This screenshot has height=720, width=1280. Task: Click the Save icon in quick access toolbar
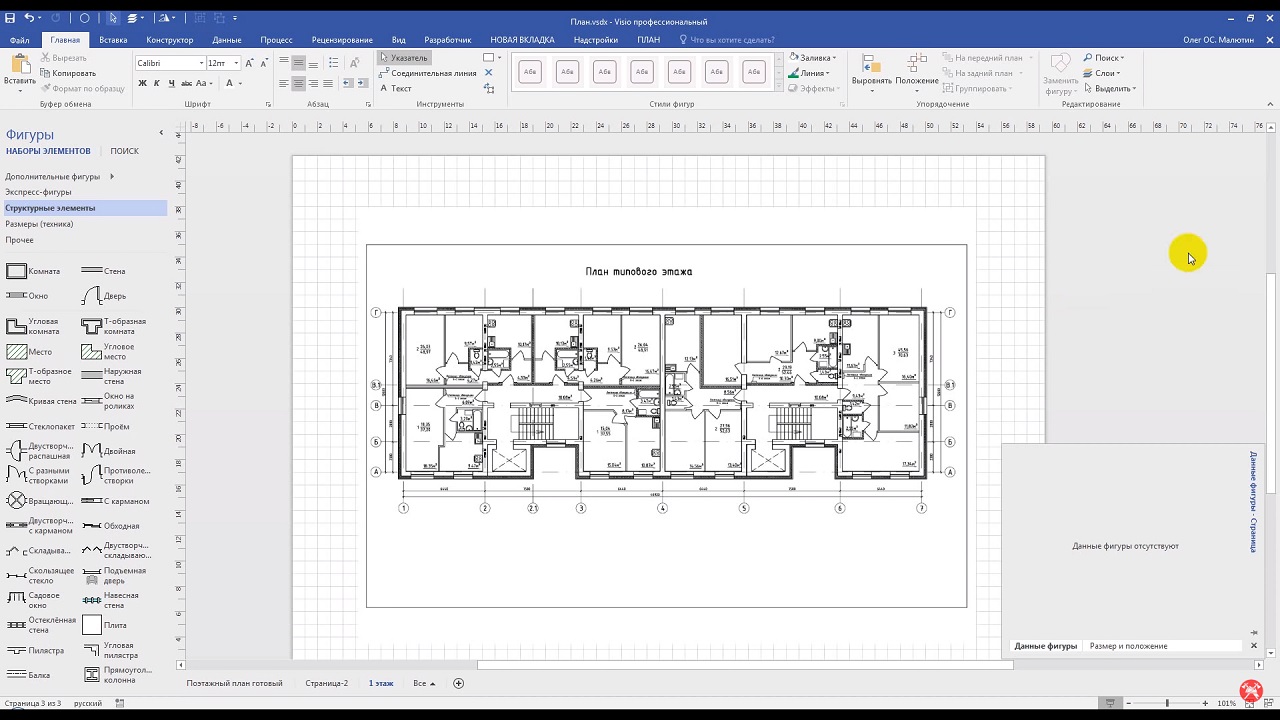point(10,18)
